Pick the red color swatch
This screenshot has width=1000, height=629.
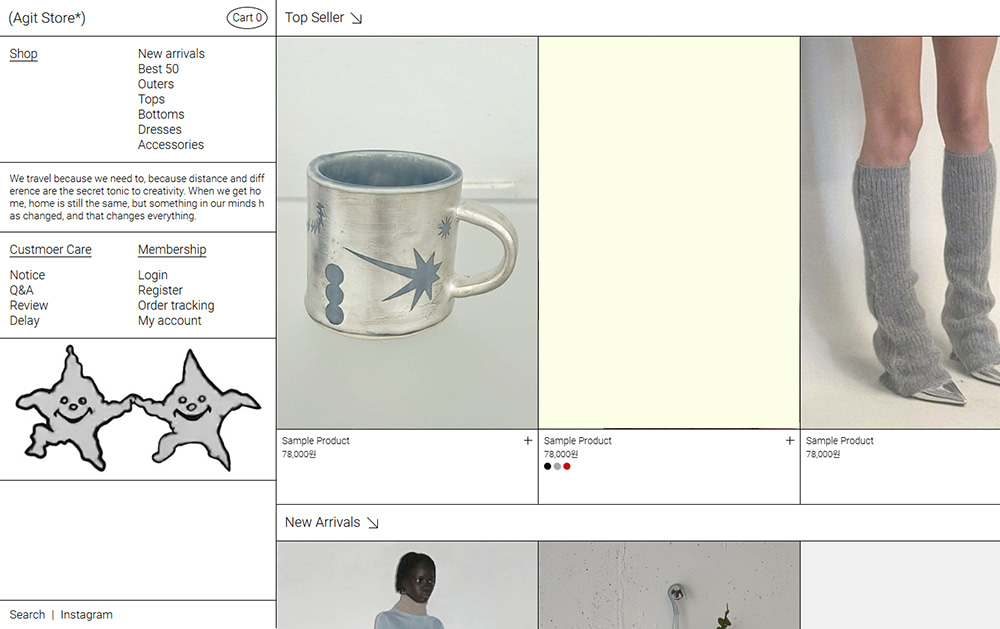(566, 466)
